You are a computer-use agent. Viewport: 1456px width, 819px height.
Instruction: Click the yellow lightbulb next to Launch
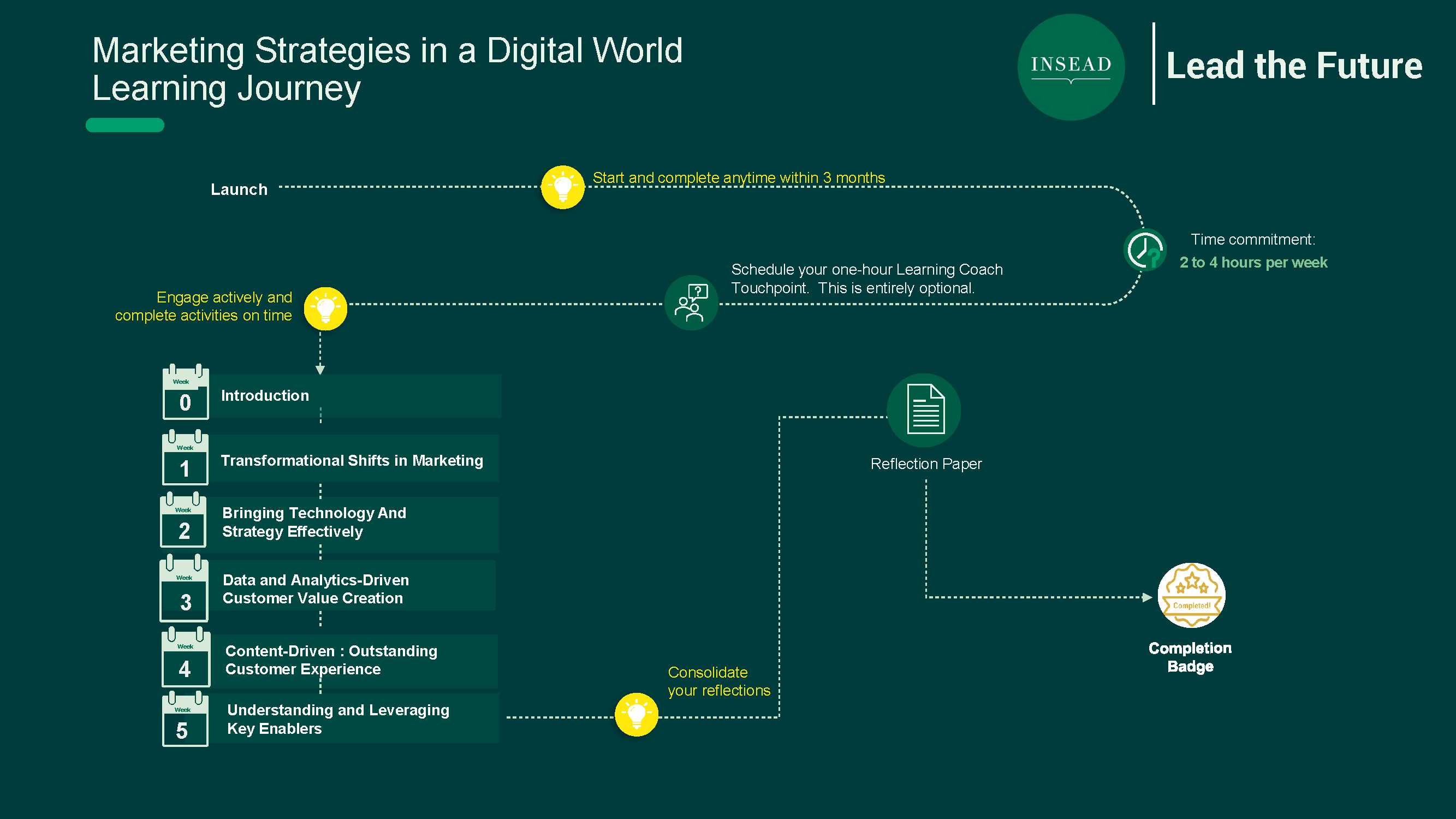(x=562, y=187)
